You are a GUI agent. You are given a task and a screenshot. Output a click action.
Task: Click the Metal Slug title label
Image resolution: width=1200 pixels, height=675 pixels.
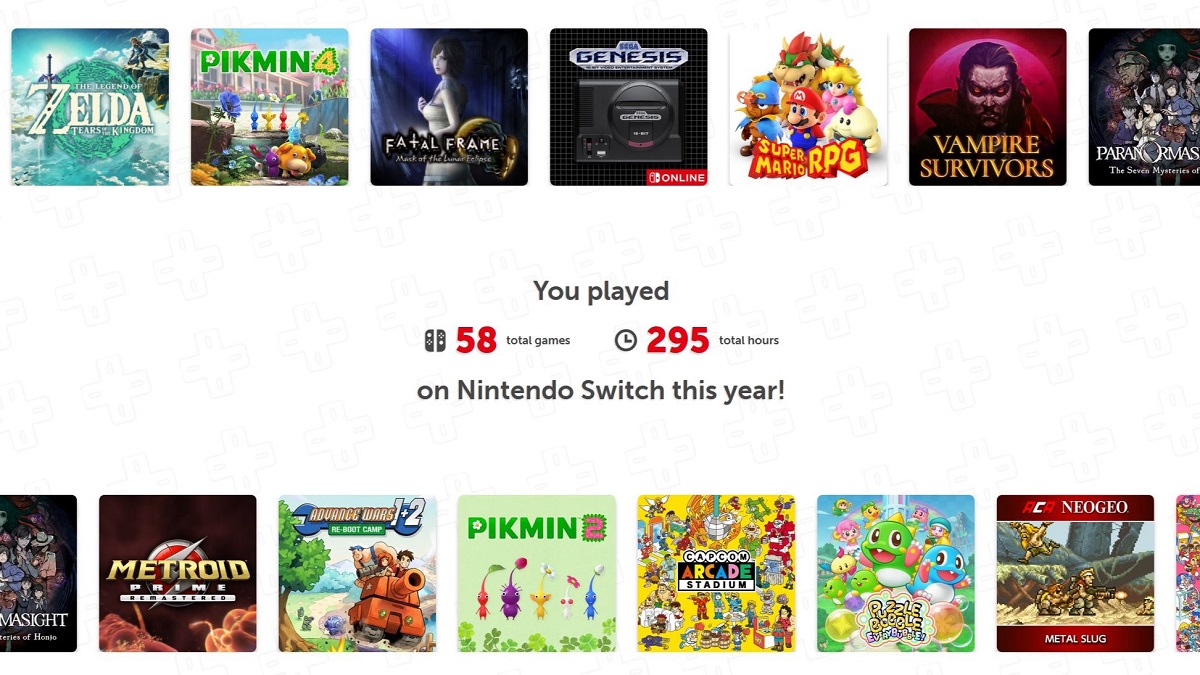pos(1075,638)
